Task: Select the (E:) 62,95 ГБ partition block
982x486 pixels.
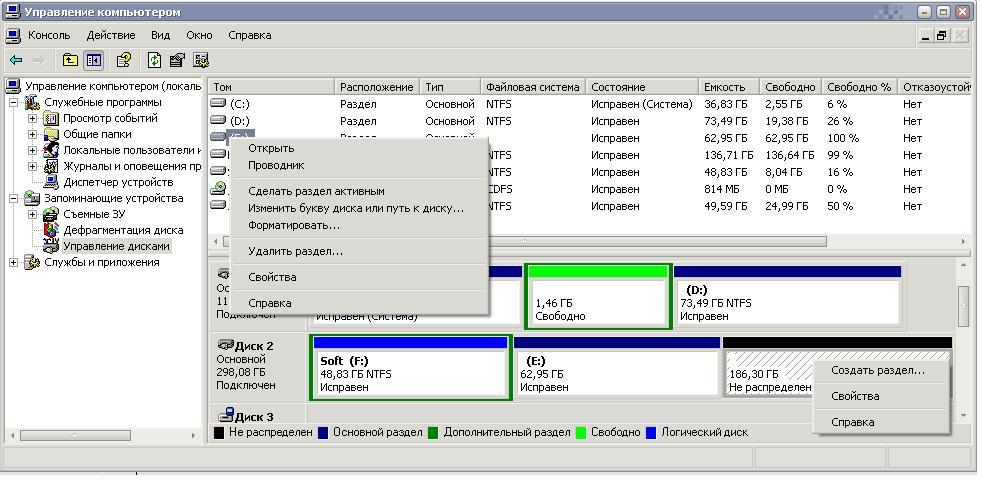Action: [x=616, y=368]
